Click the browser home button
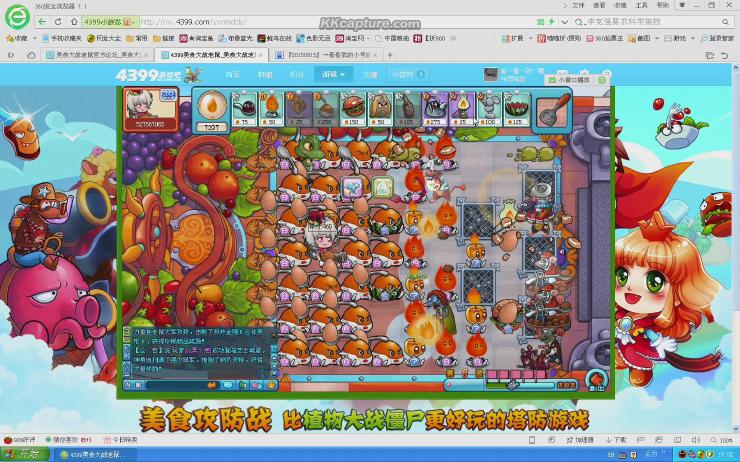Image resolution: width=740 pixels, height=462 pixels. (74, 22)
